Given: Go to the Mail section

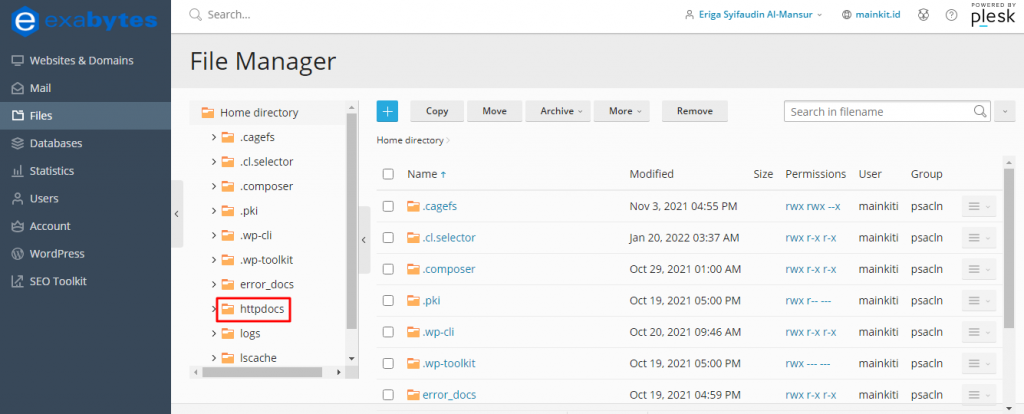Looking at the screenshot, I should point(40,88).
